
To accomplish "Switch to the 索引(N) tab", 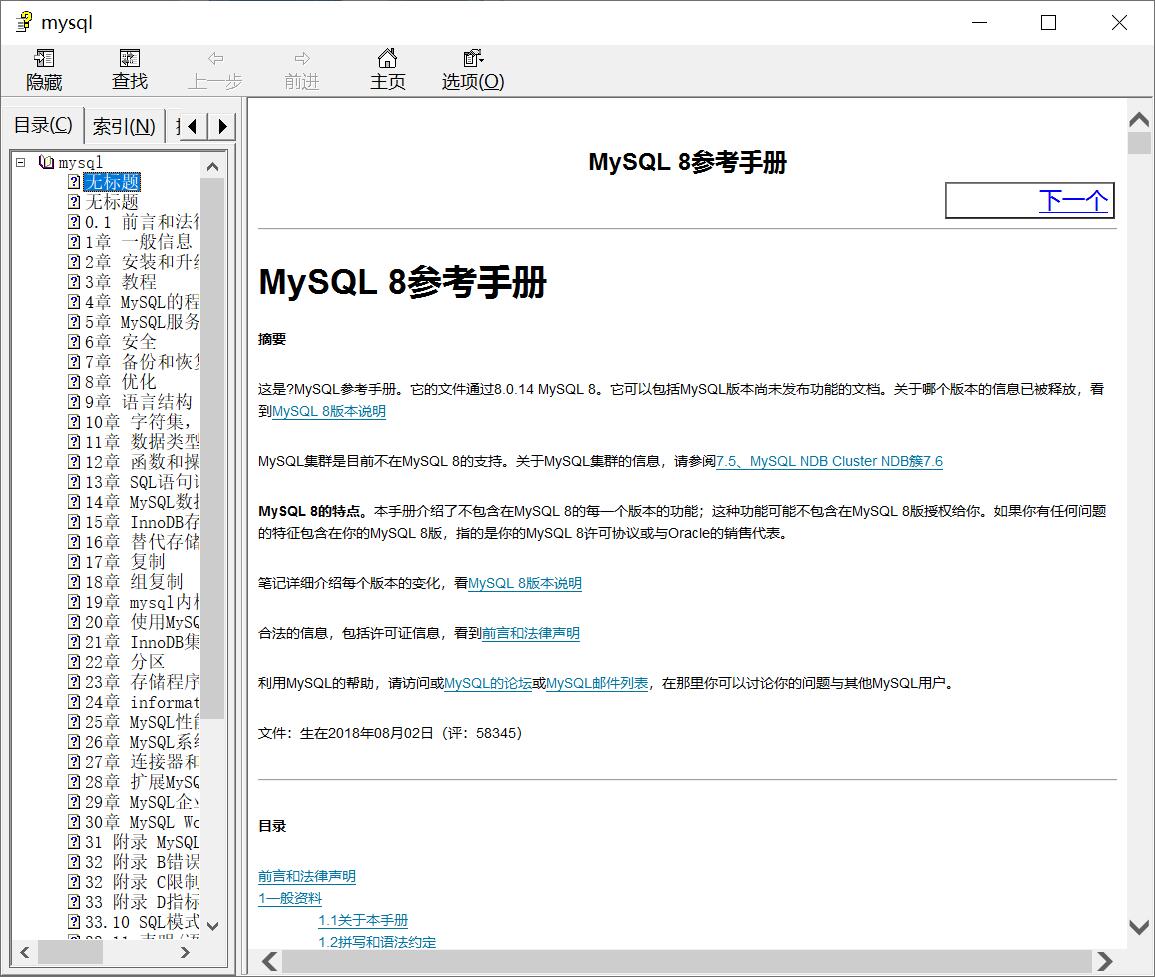I will point(123,125).
